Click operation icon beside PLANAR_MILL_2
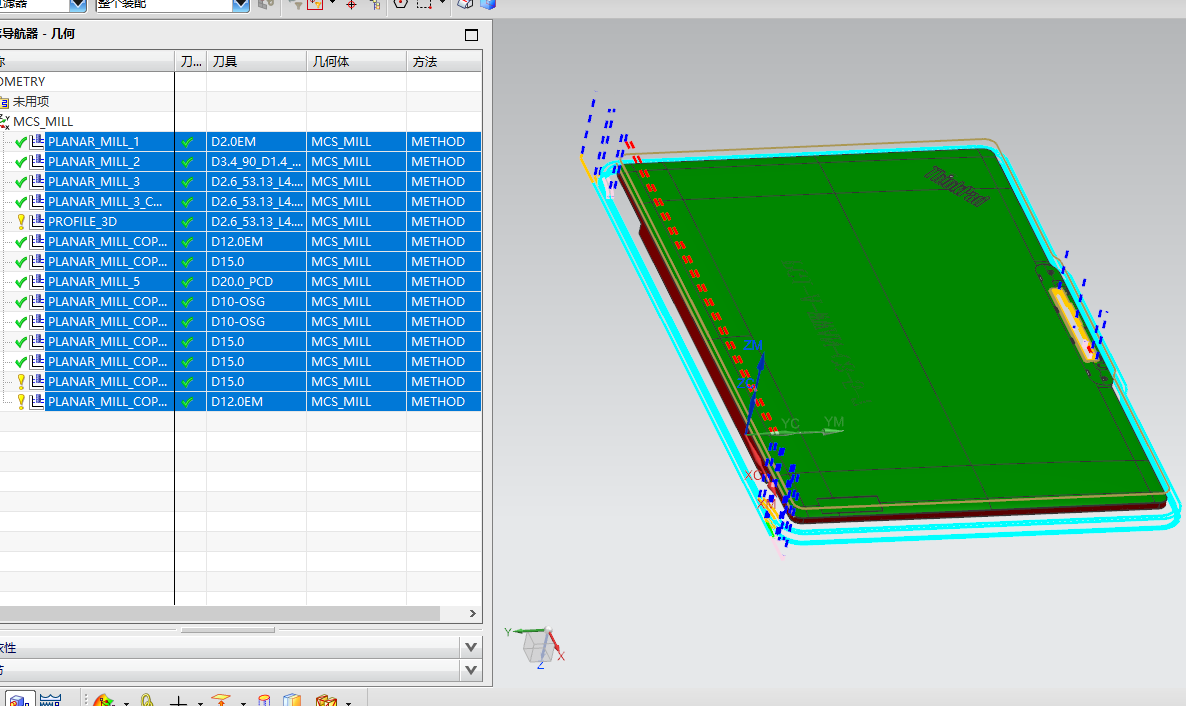Image resolution: width=1186 pixels, height=706 pixels. [36, 161]
